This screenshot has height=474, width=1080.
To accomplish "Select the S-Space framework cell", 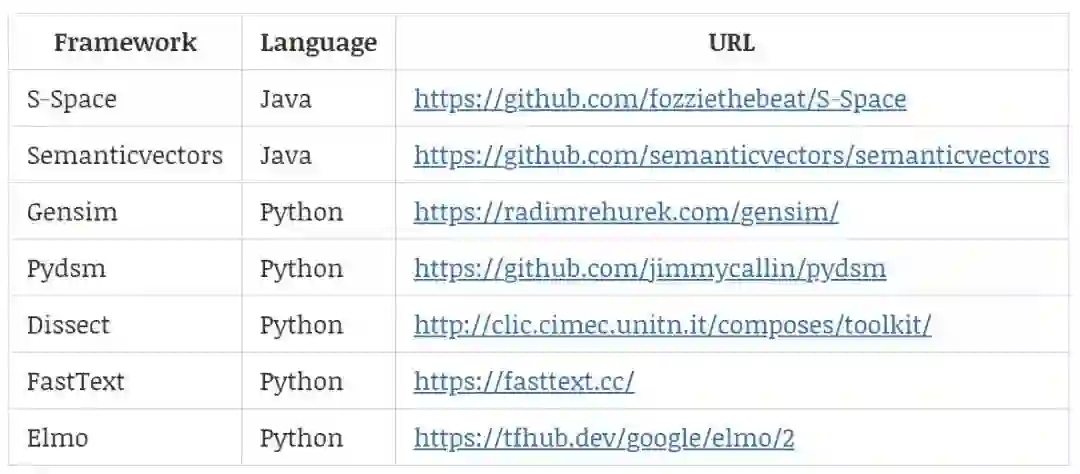I will click(72, 99).
